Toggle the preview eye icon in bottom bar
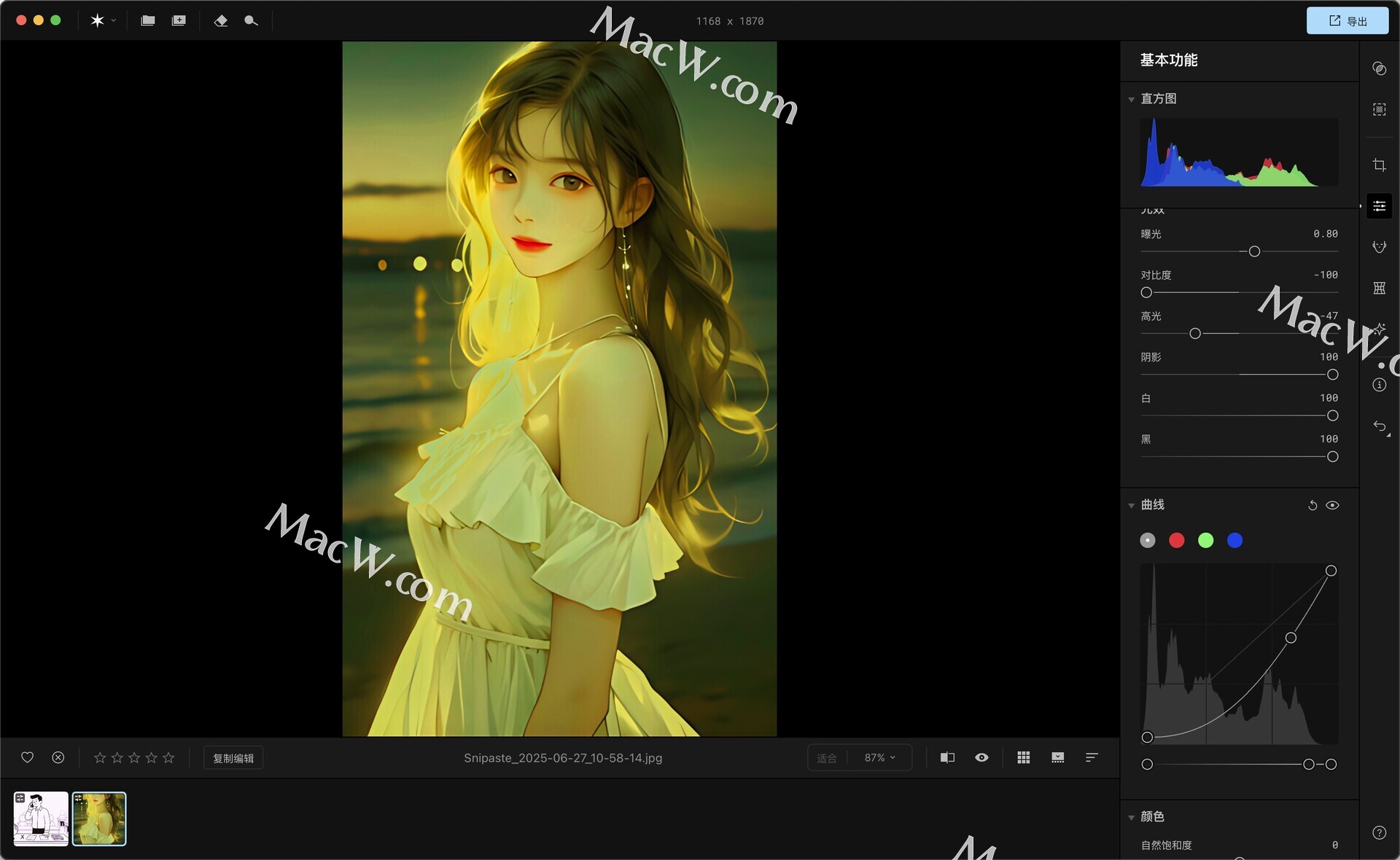The width and height of the screenshot is (1400, 860). [x=981, y=757]
